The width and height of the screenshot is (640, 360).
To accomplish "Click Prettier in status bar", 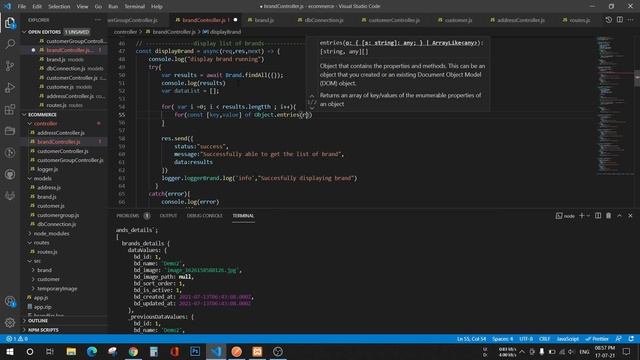I will (597, 339).
